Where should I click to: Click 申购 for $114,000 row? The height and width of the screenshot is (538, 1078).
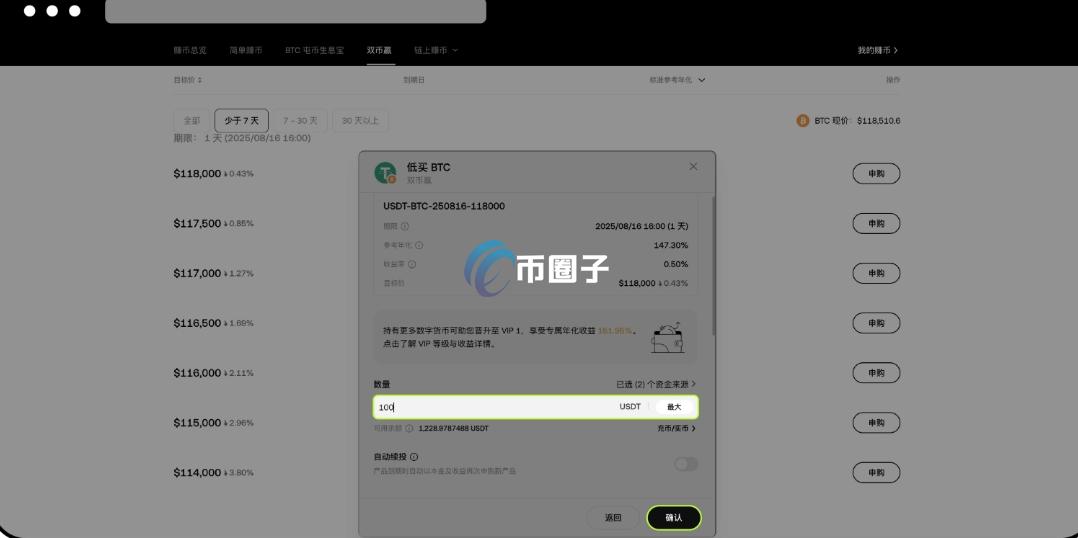click(876, 473)
